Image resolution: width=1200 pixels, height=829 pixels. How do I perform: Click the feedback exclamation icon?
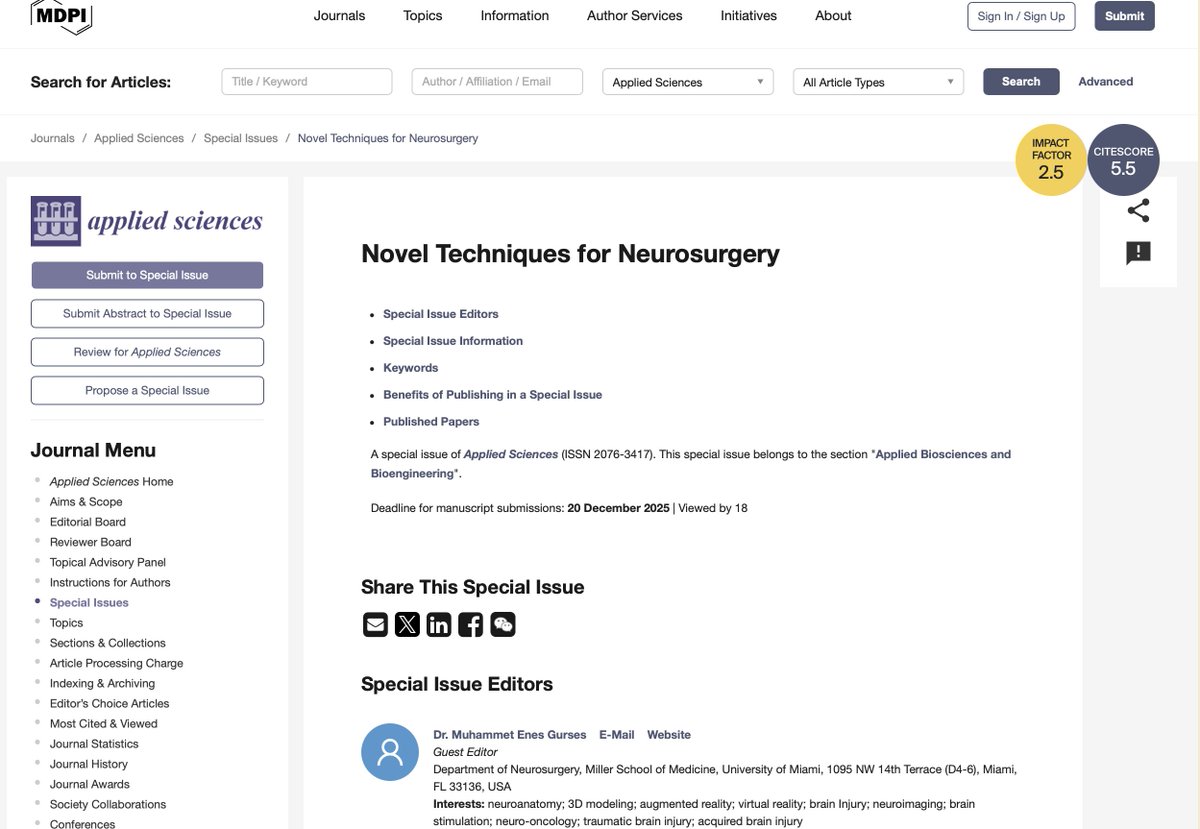(1138, 253)
